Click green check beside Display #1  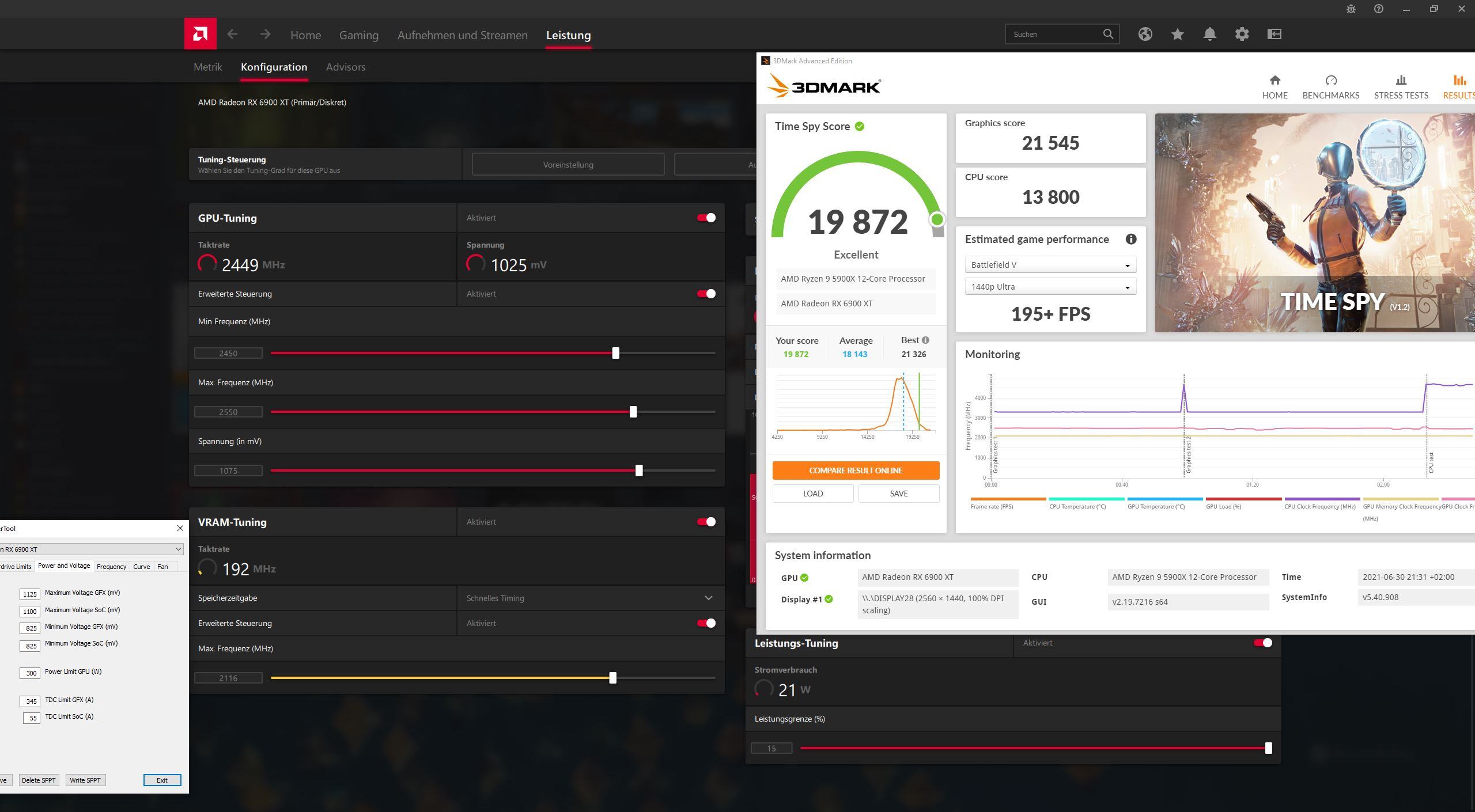[829, 599]
